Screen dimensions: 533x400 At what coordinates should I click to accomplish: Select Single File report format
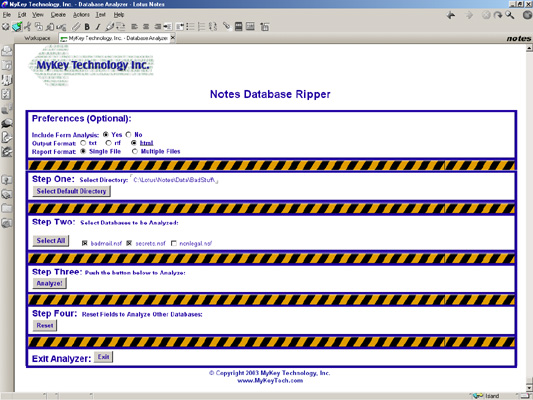pos(83,151)
